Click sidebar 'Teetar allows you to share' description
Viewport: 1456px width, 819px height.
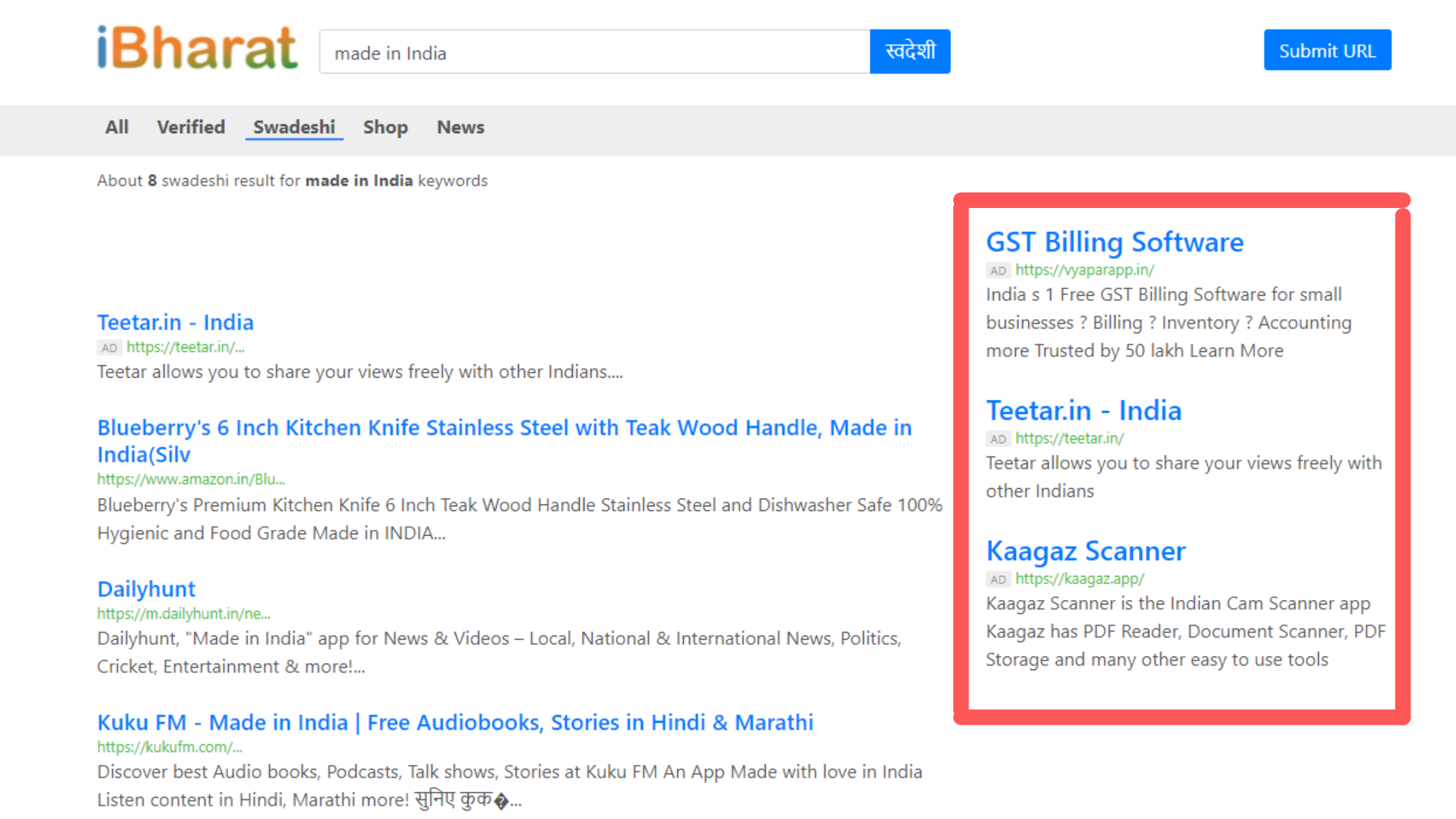(1184, 477)
